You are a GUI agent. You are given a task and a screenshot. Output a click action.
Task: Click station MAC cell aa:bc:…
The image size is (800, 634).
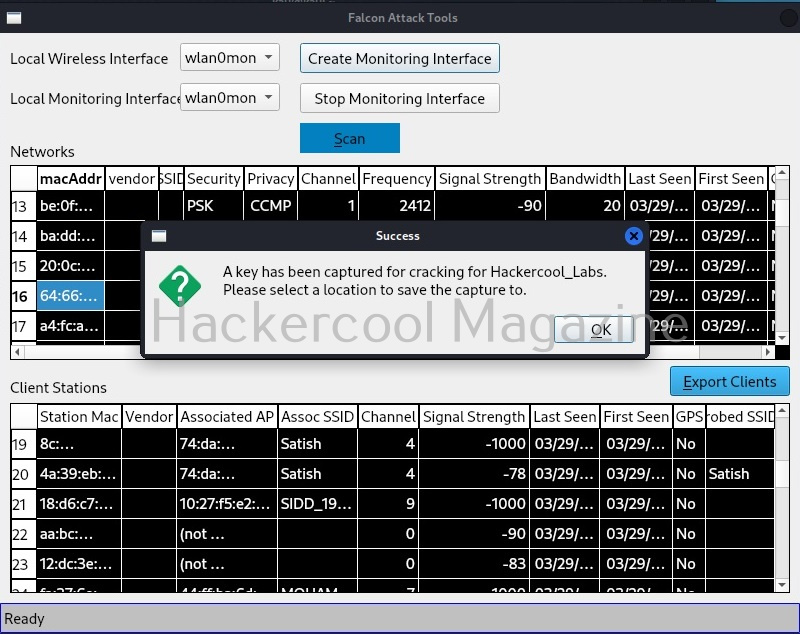79,534
